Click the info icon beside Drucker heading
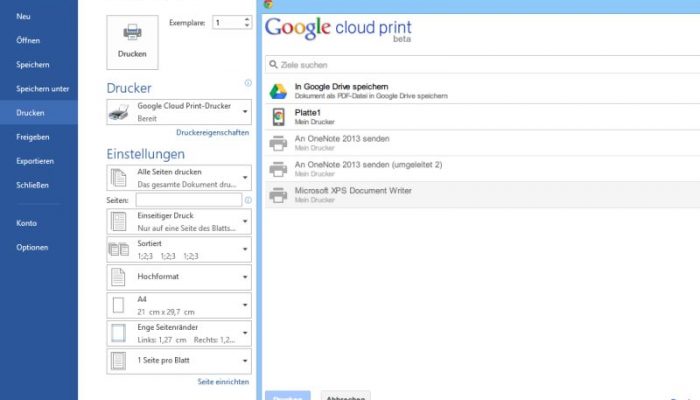 [x=248, y=83]
